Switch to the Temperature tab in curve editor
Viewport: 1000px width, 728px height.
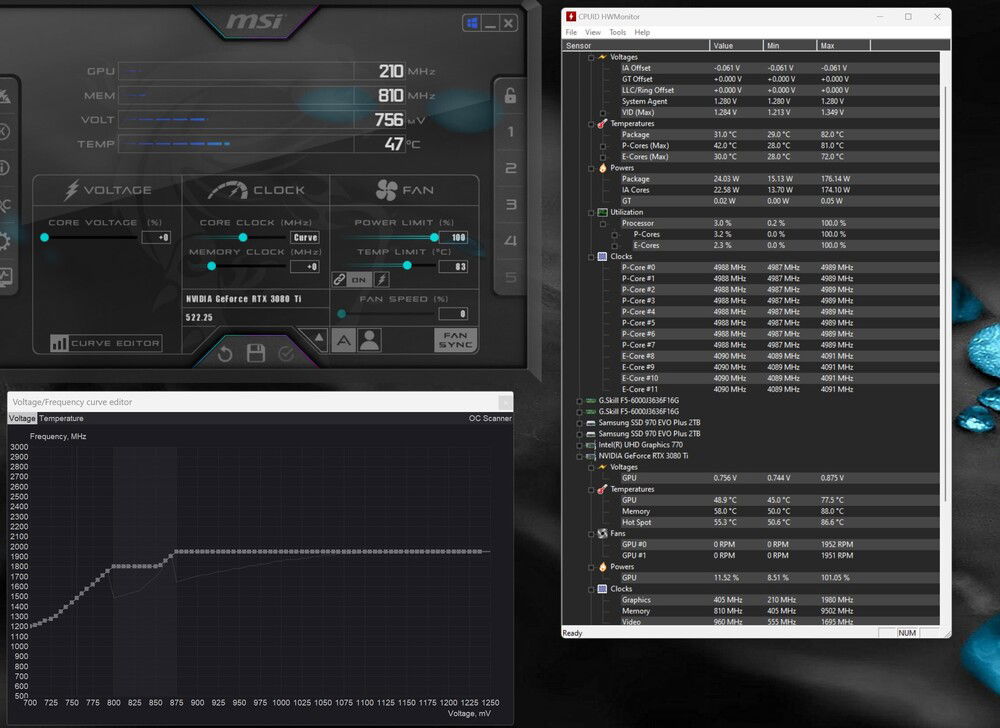[61, 418]
